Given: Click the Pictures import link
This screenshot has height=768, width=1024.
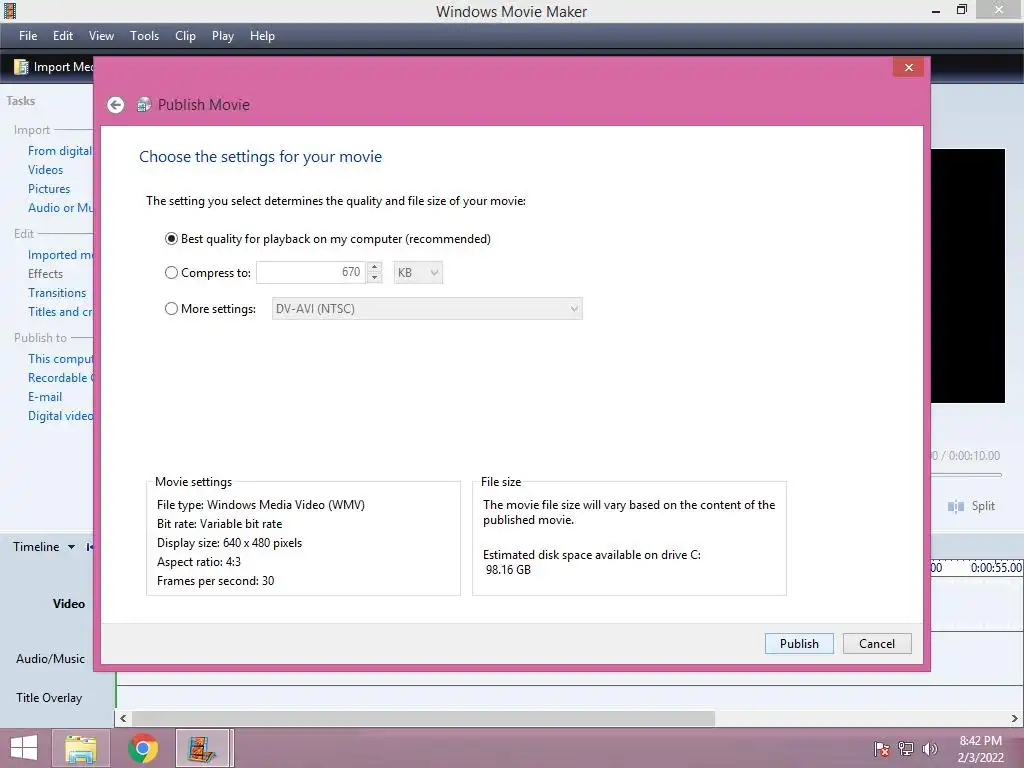Looking at the screenshot, I should 49,189.
